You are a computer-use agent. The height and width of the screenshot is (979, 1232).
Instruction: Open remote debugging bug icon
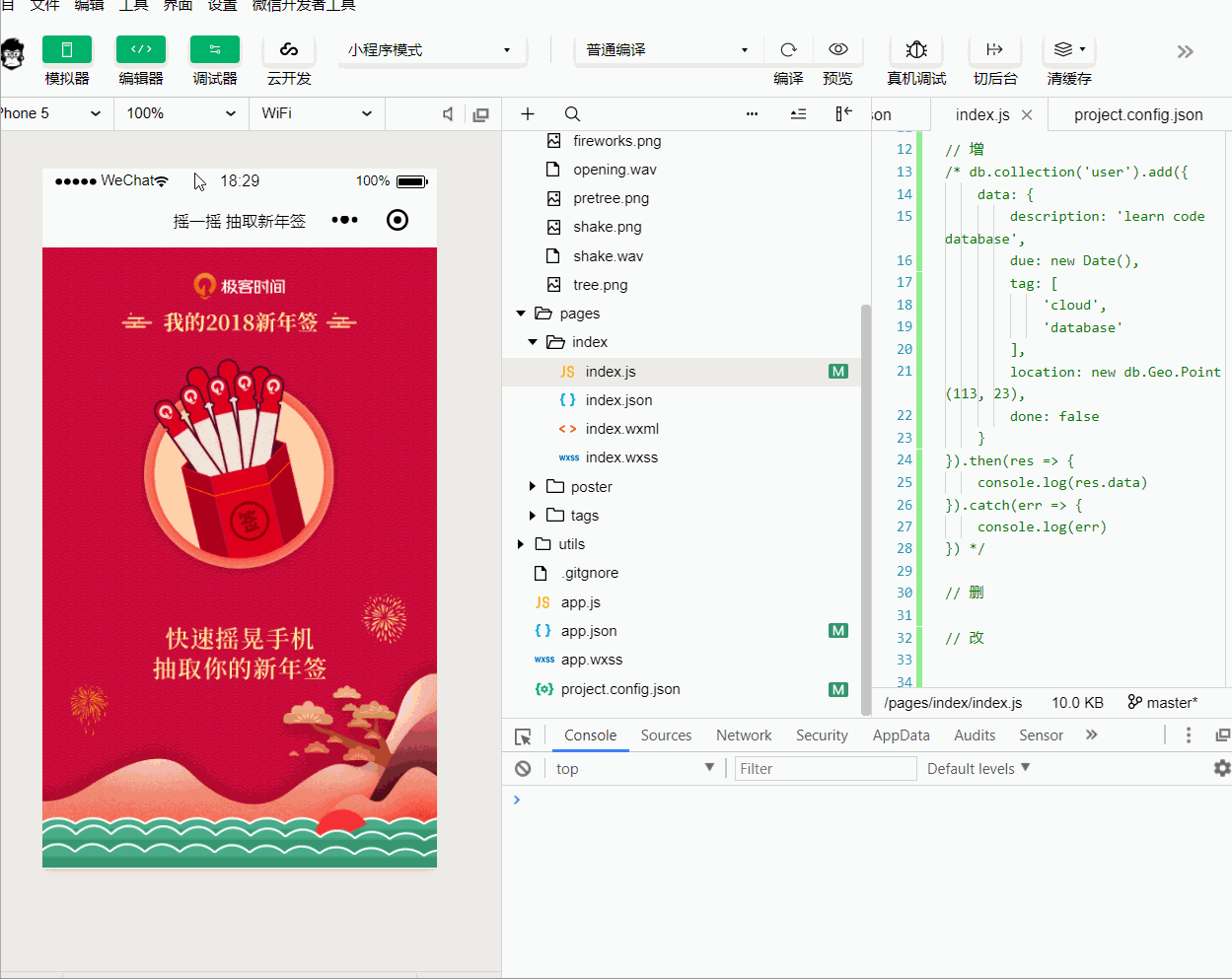pos(916,49)
